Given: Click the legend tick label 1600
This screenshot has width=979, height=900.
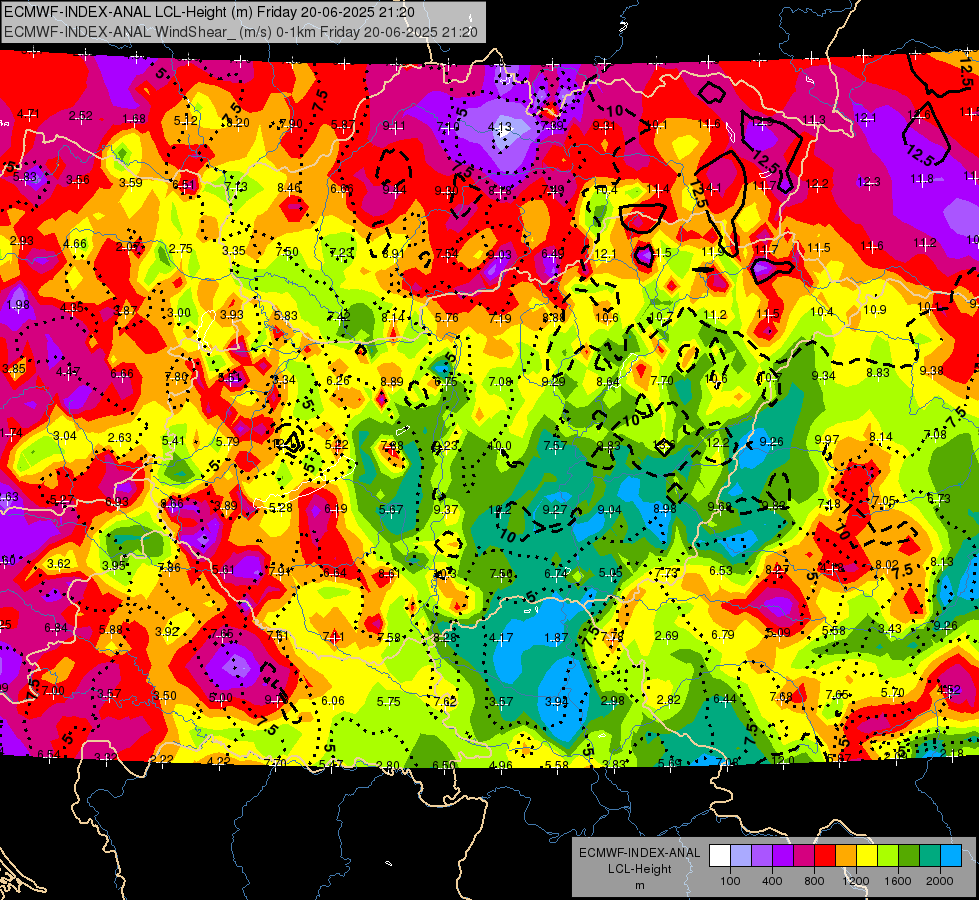Looking at the screenshot, I should [898, 881].
